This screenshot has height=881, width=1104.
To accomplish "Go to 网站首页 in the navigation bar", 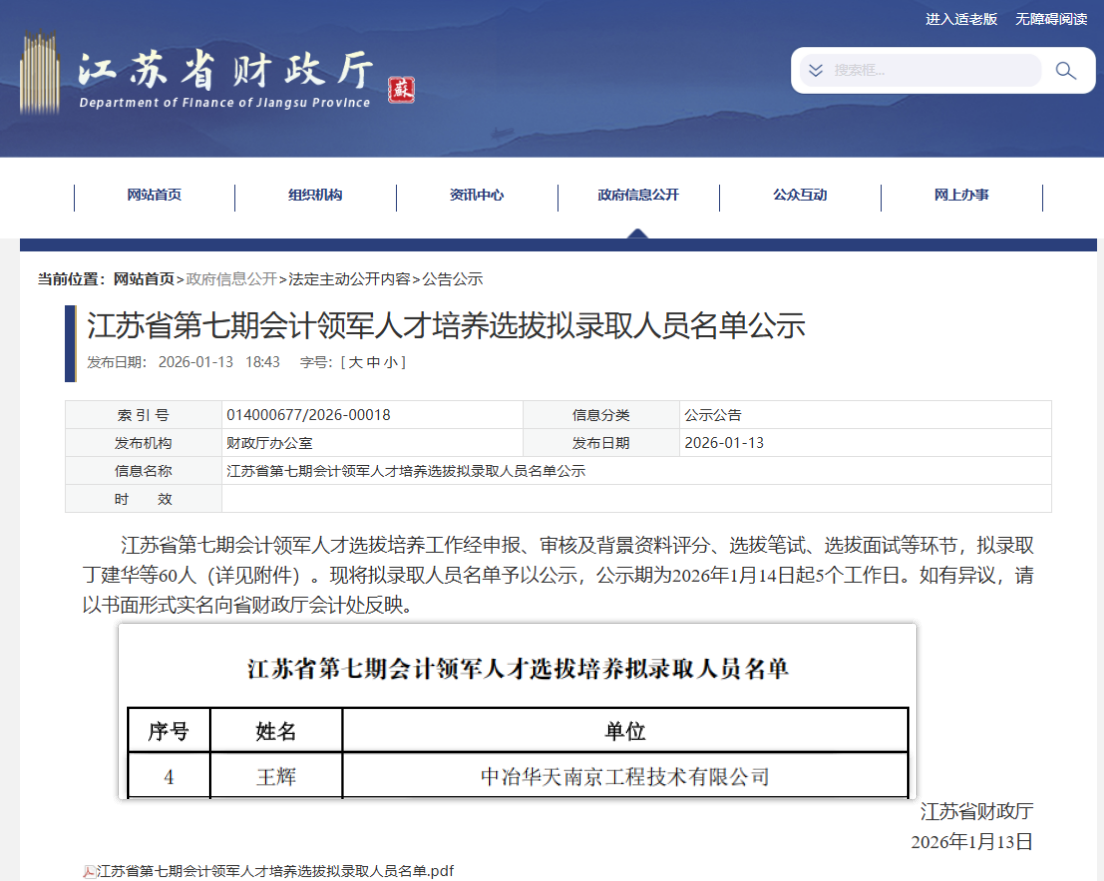I will pyautogui.click(x=154, y=195).
